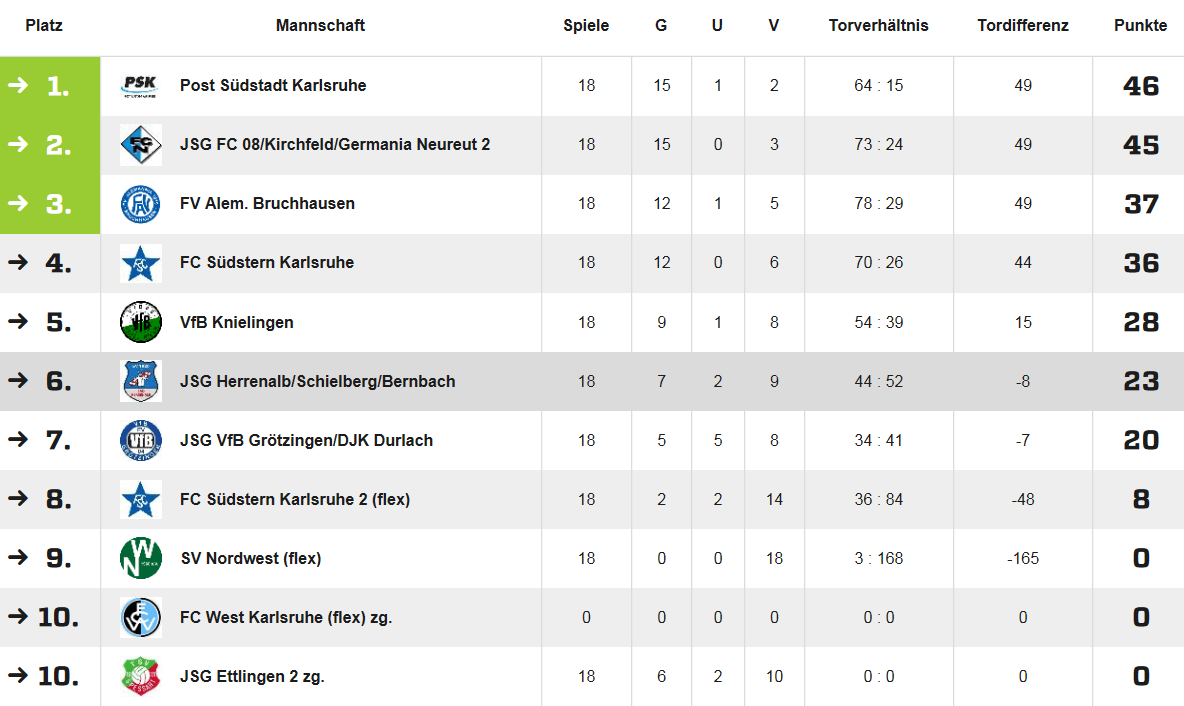This screenshot has height=706, width=1184.
Task: Click the JSG Ettlingen 2 zg. name
Action: [252, 677]
